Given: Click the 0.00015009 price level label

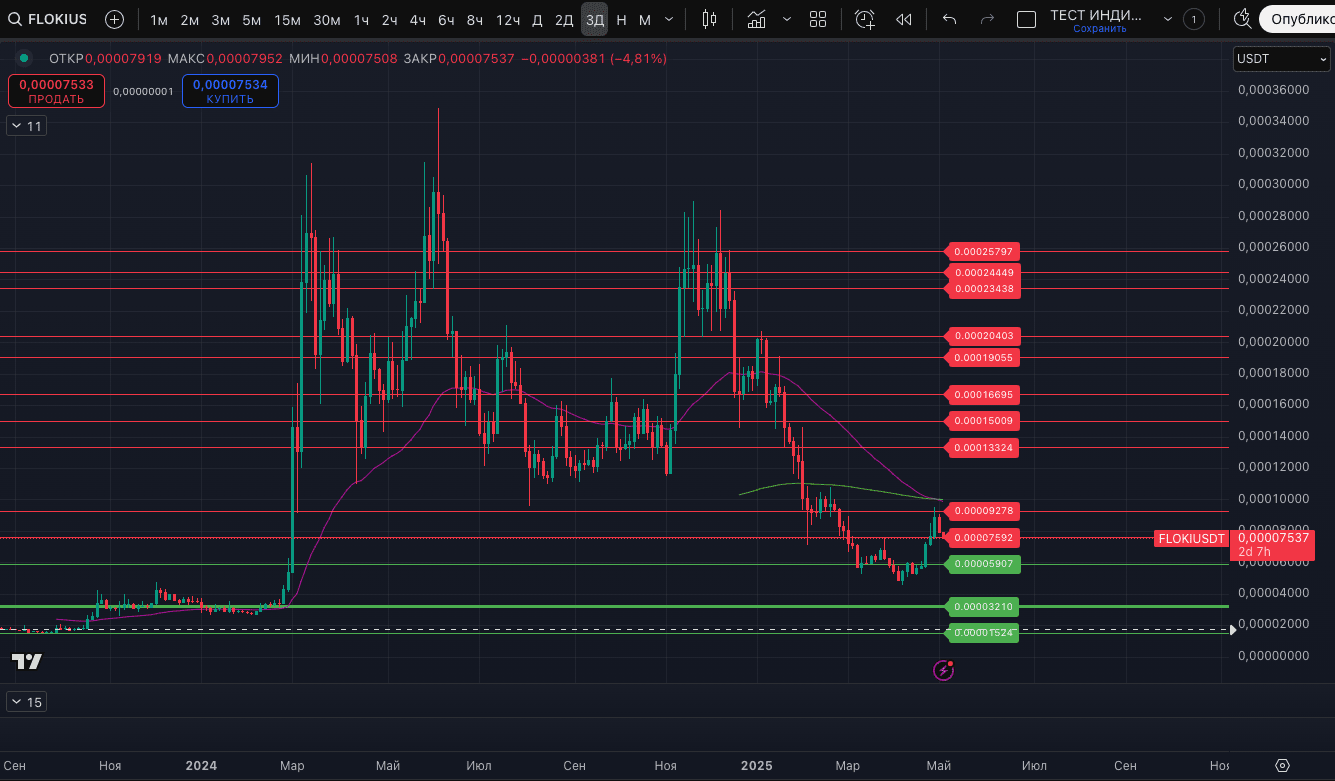Looking at the screenshot, I should [984, 421].
